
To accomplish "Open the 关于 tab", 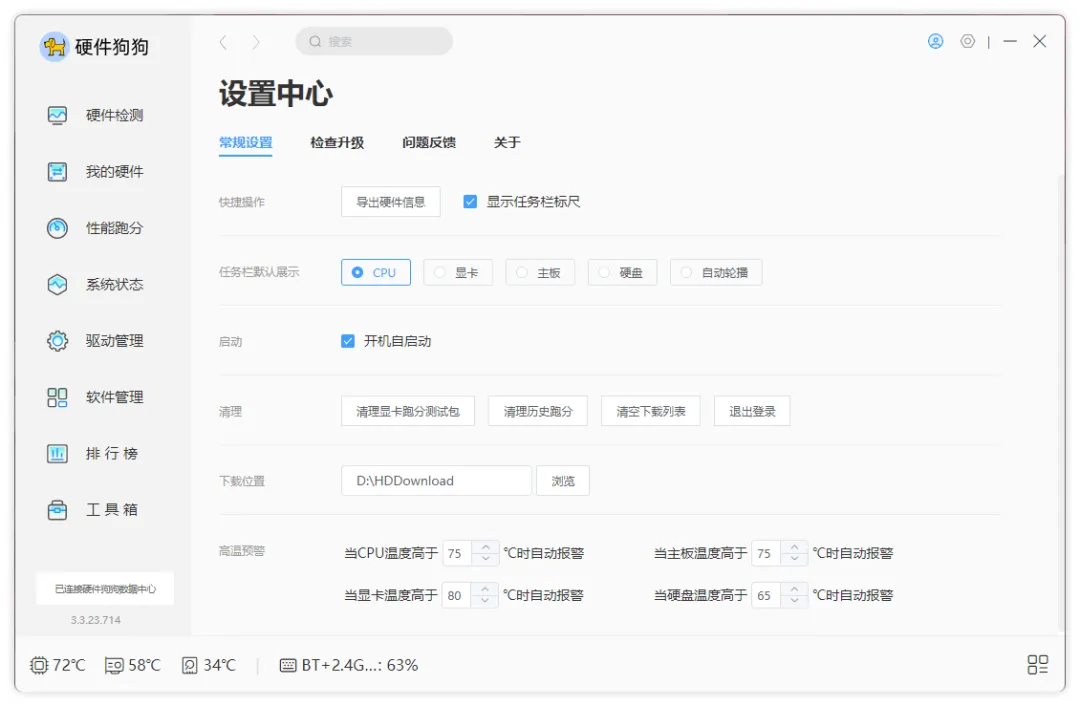I will pyautogui.click(x=508, y=143).
